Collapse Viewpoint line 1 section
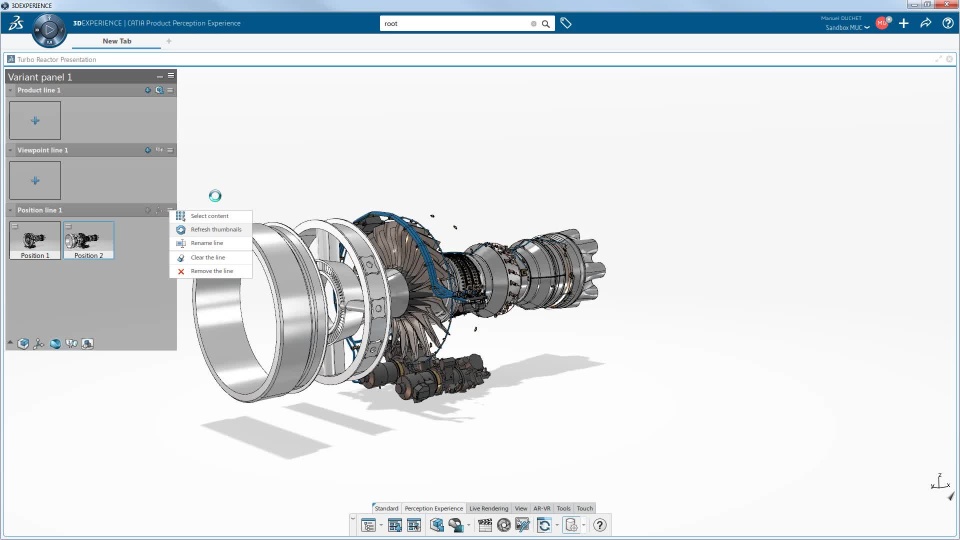Screen dimensions: 960x540 (x=10, y=150)
